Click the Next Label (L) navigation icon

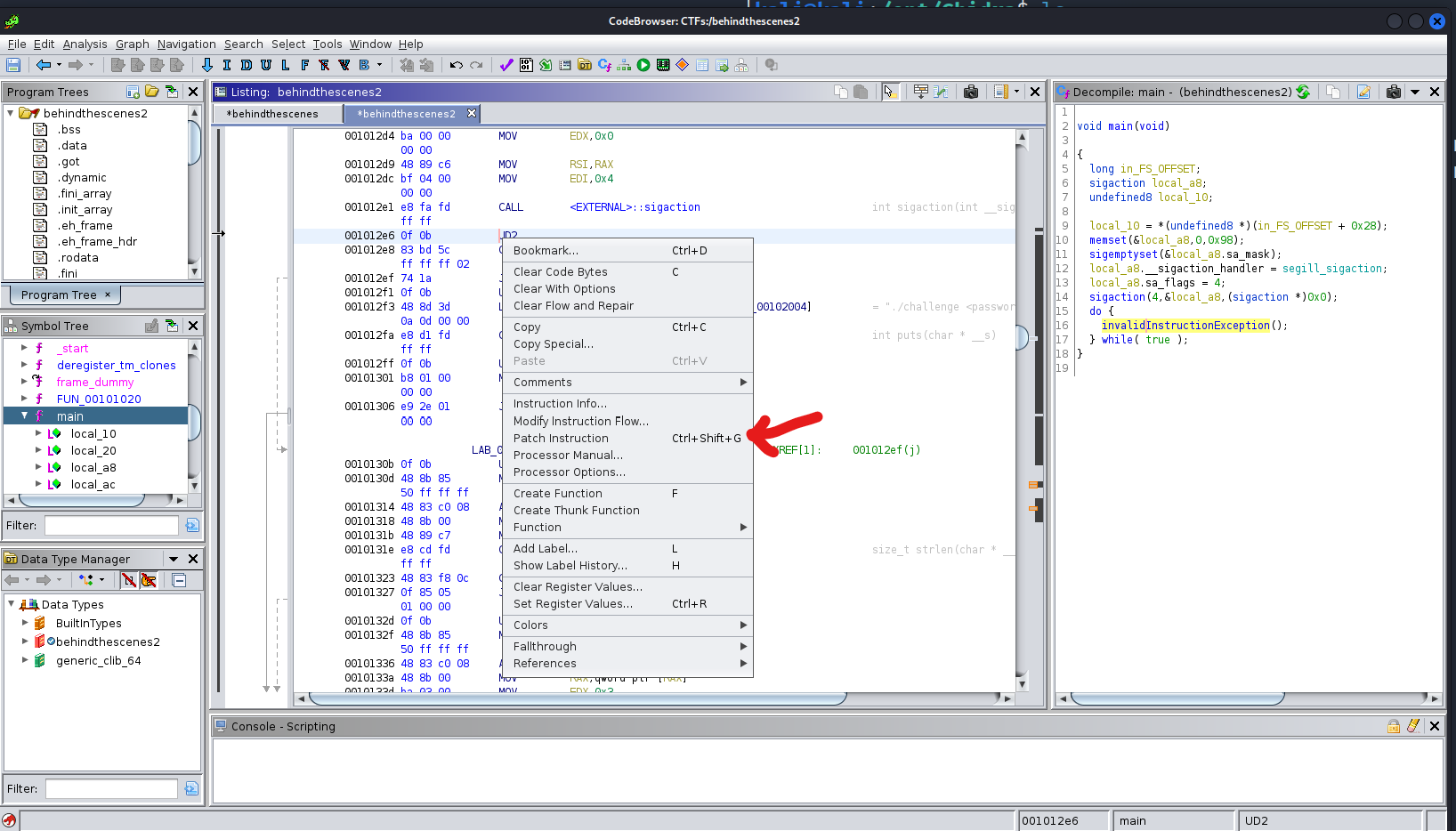[x=286, y=65]
